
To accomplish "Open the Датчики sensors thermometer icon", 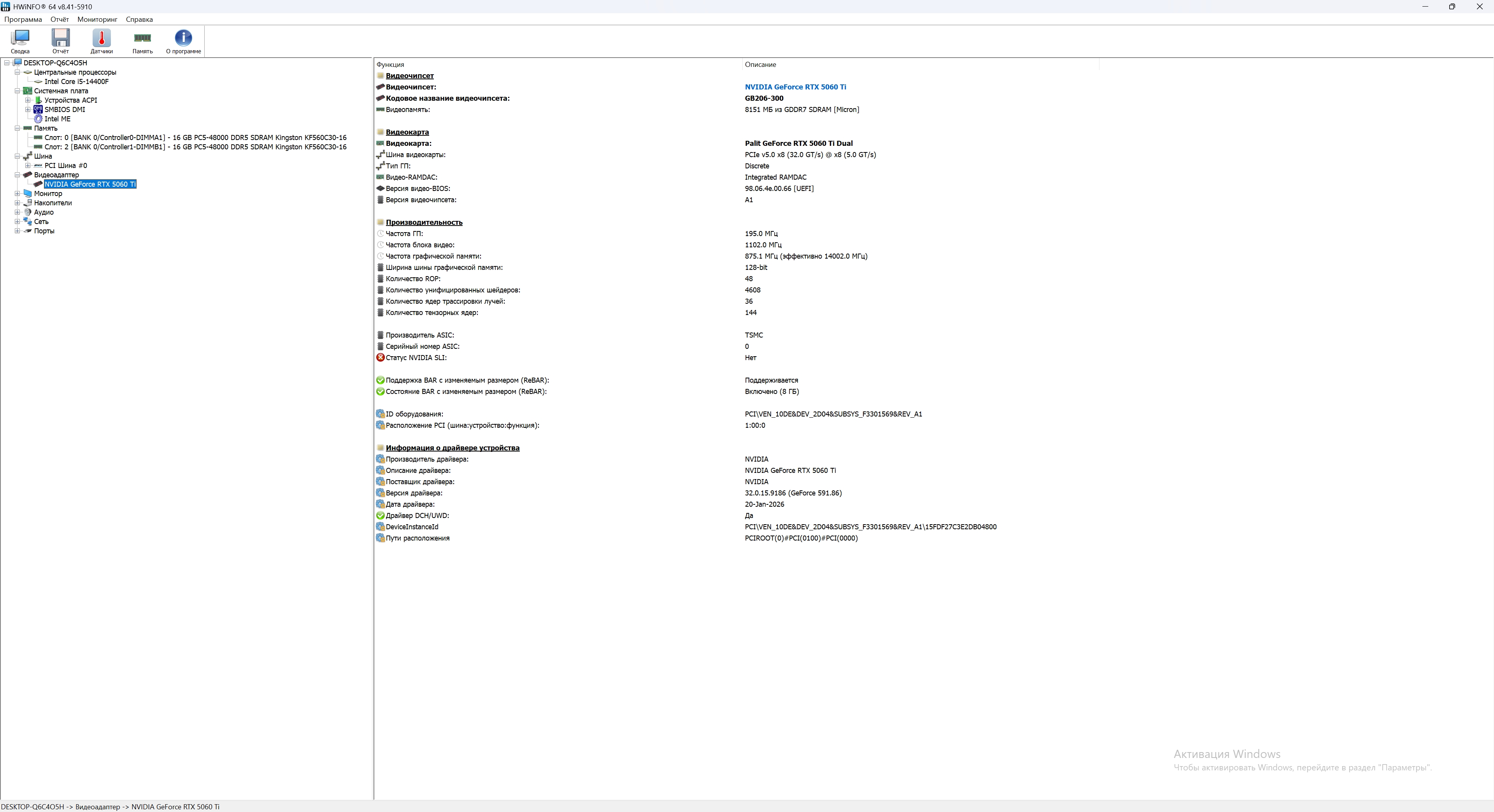I will coord(102,40).
